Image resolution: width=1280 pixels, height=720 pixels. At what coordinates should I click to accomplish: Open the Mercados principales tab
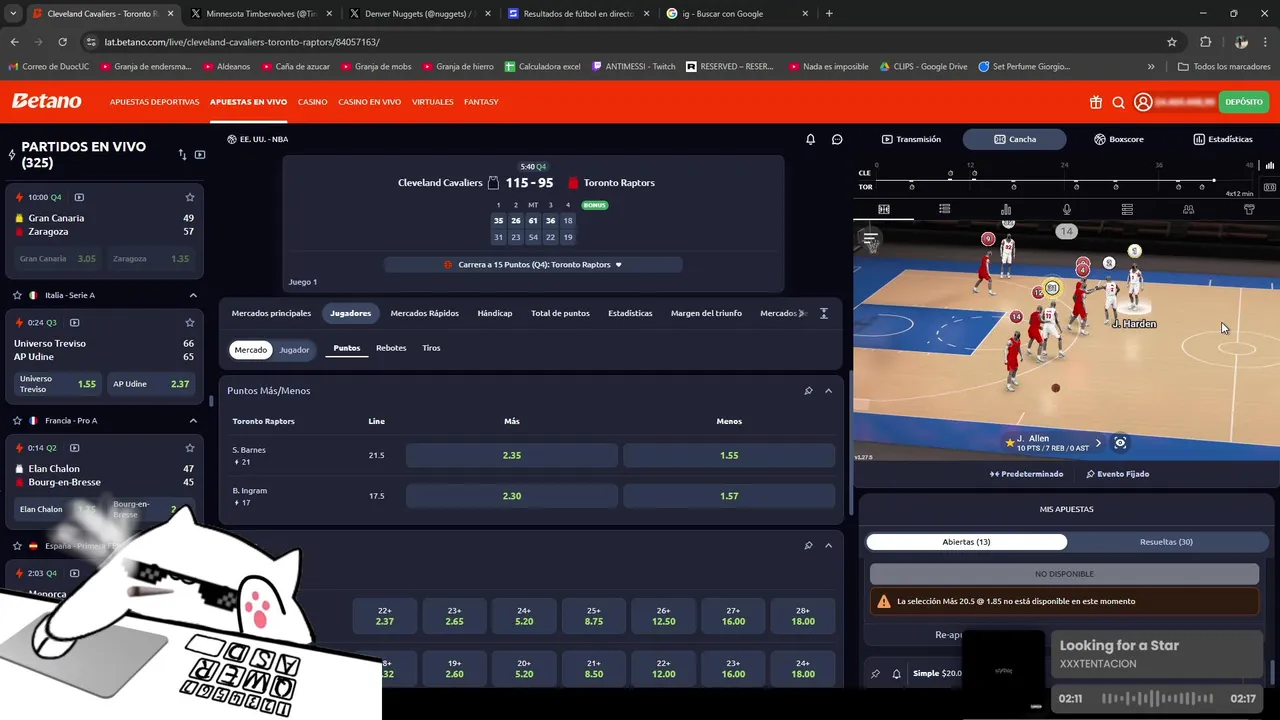271,313
